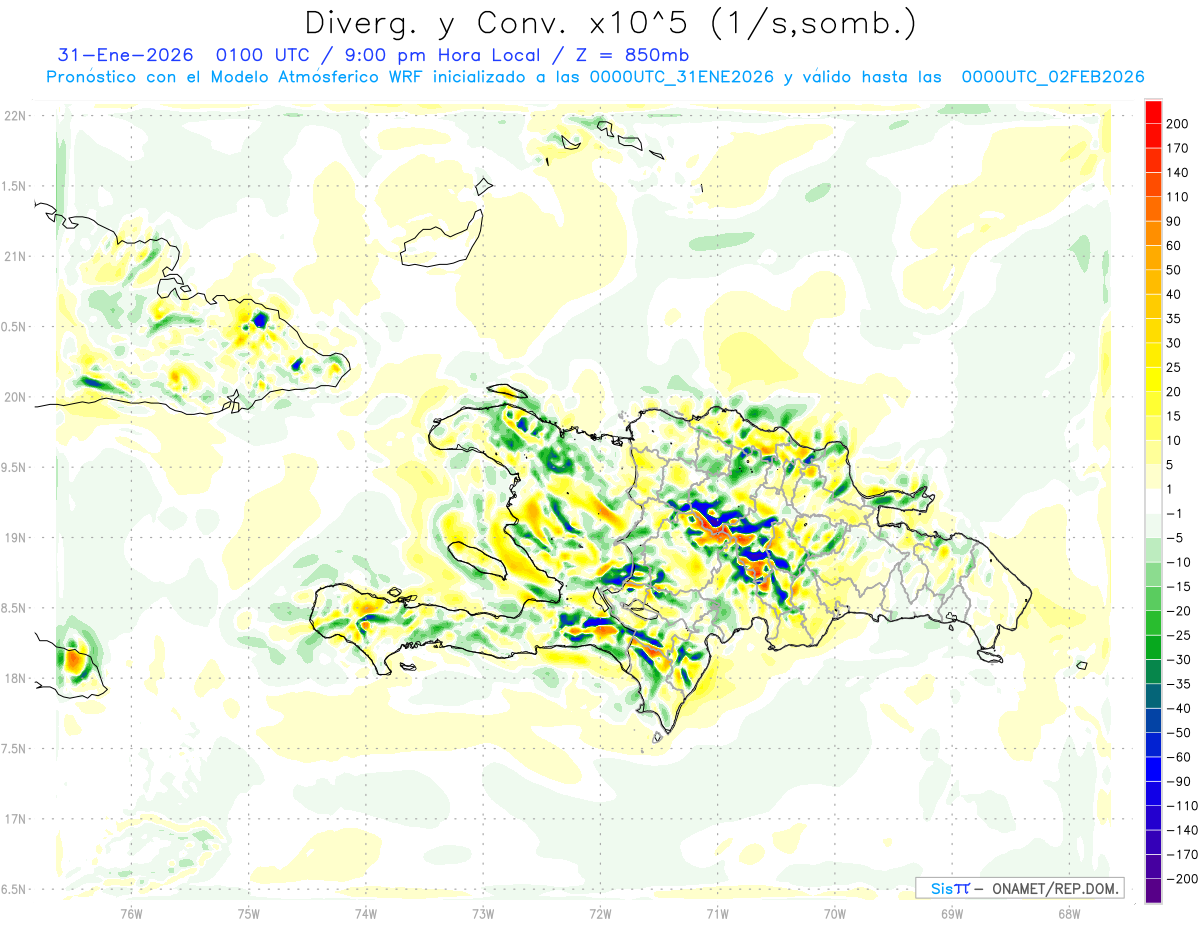Viewport: 1200px width, 927px height.
Task: Click the '68W' longitude label
Action: tap(1069, 912)
